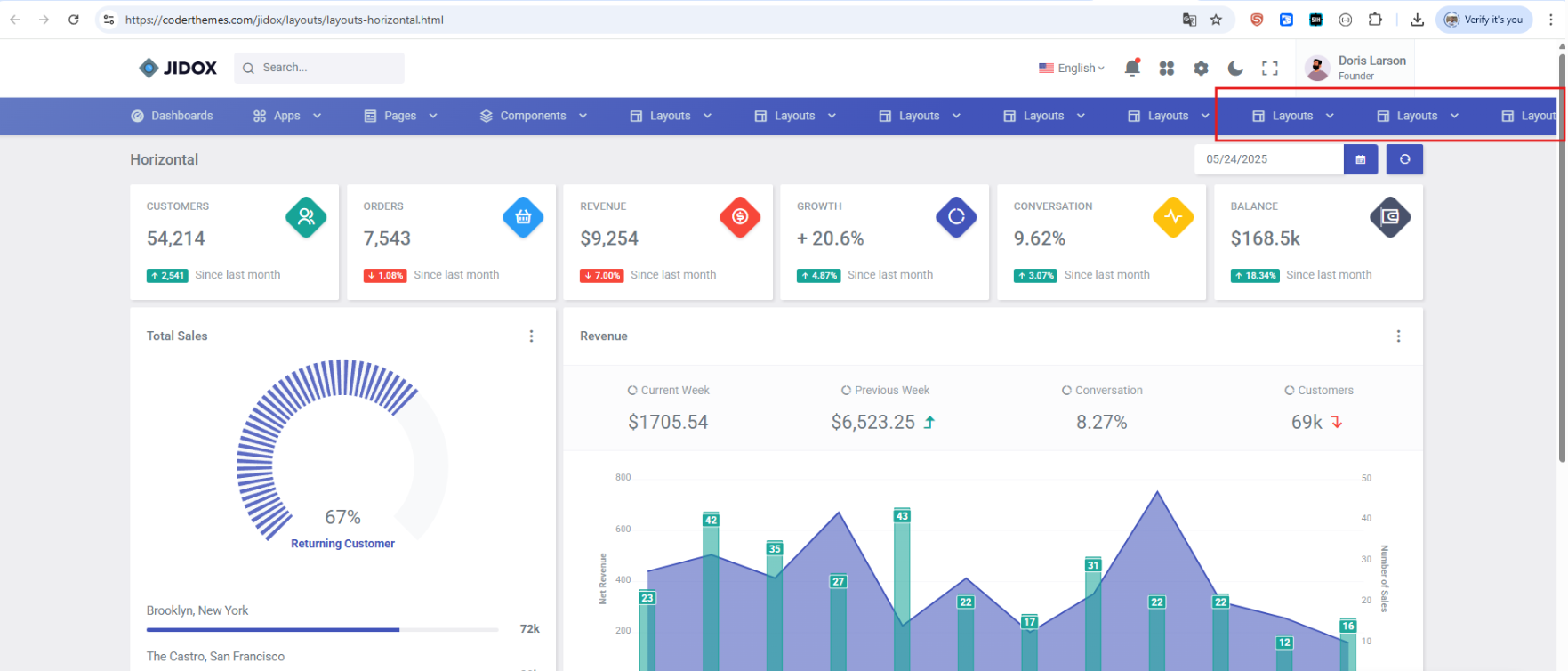This screenshot has width=1568, height=671.
Task: Reload the browser page
Action: (74, 20)
